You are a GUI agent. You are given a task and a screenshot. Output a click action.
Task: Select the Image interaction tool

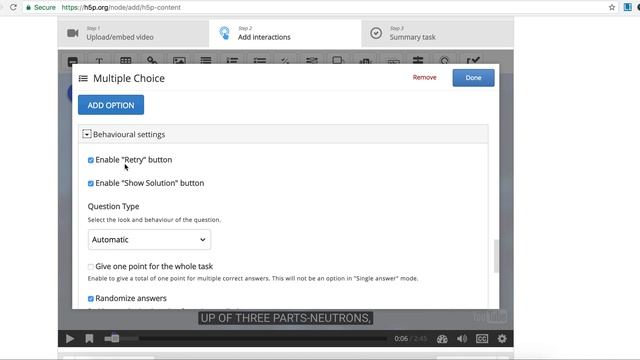pos(179,61)
